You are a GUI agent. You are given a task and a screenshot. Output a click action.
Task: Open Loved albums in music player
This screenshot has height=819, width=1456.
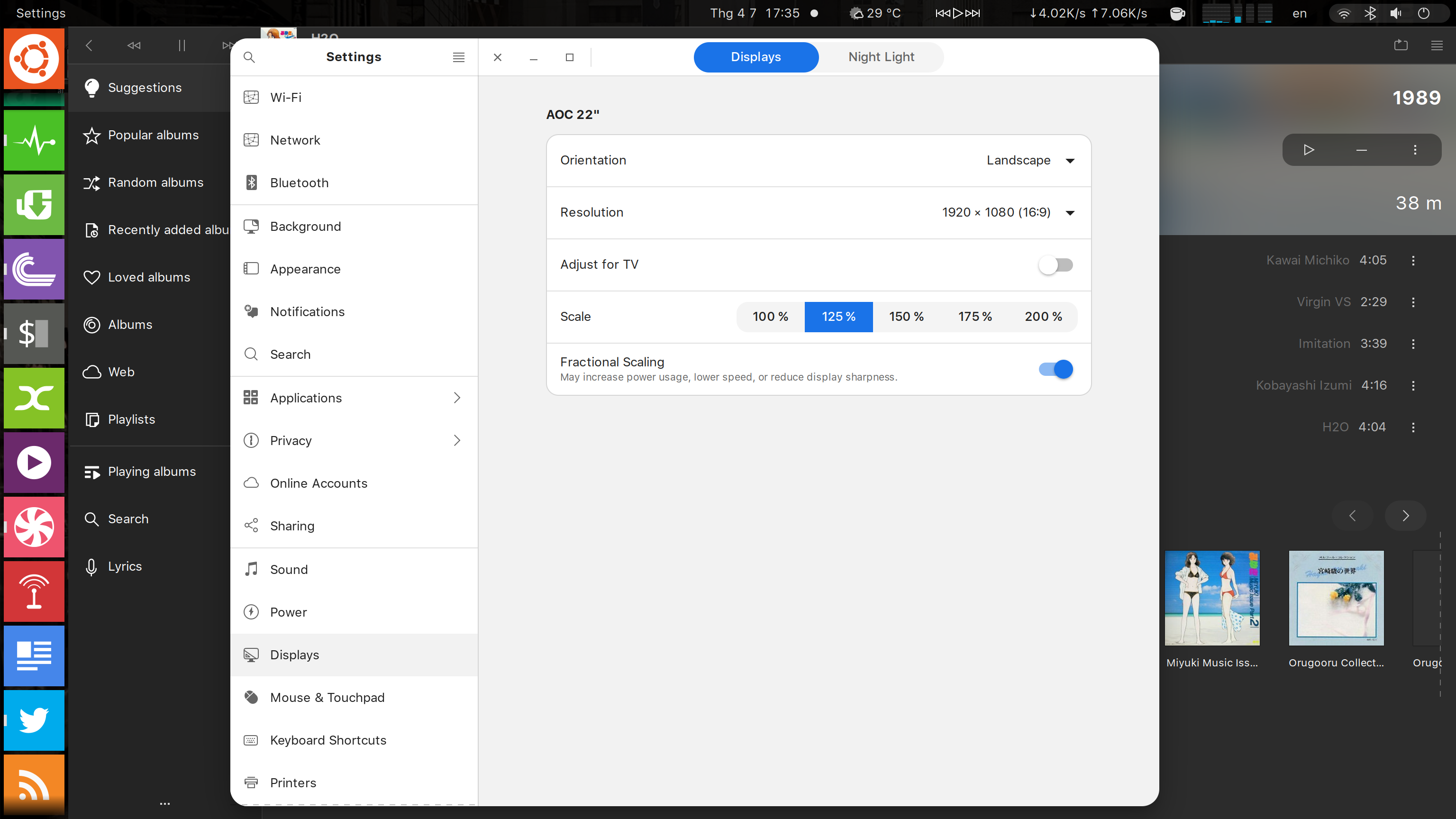(149, 278)
